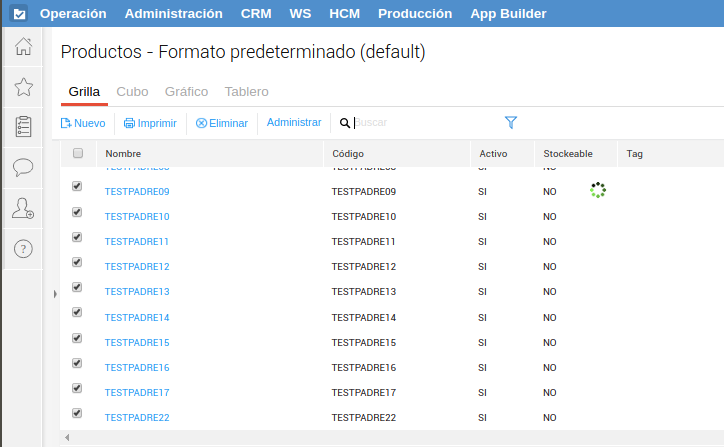Toggle the select-all checkbox in header

pyautogui.click(x=78, y=154)
